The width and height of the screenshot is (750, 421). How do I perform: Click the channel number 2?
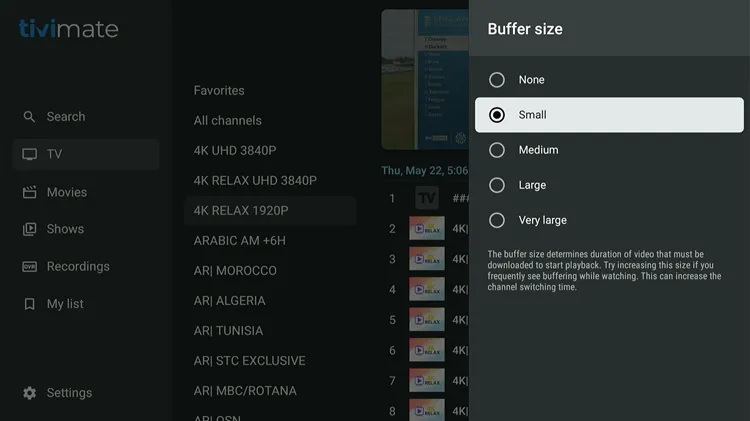[x=392, y=229]
